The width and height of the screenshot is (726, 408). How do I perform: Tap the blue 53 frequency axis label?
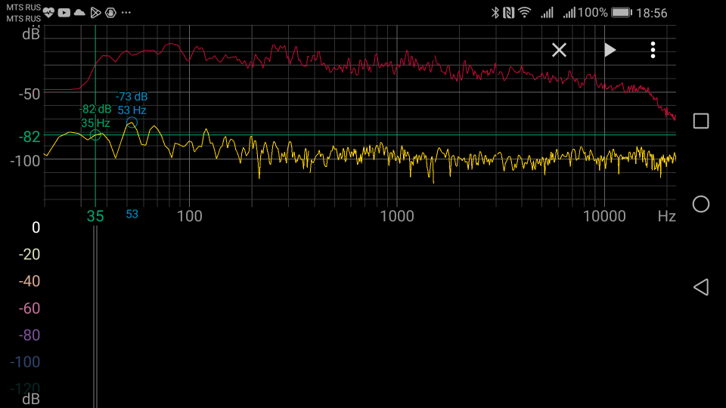click(131, 214)
